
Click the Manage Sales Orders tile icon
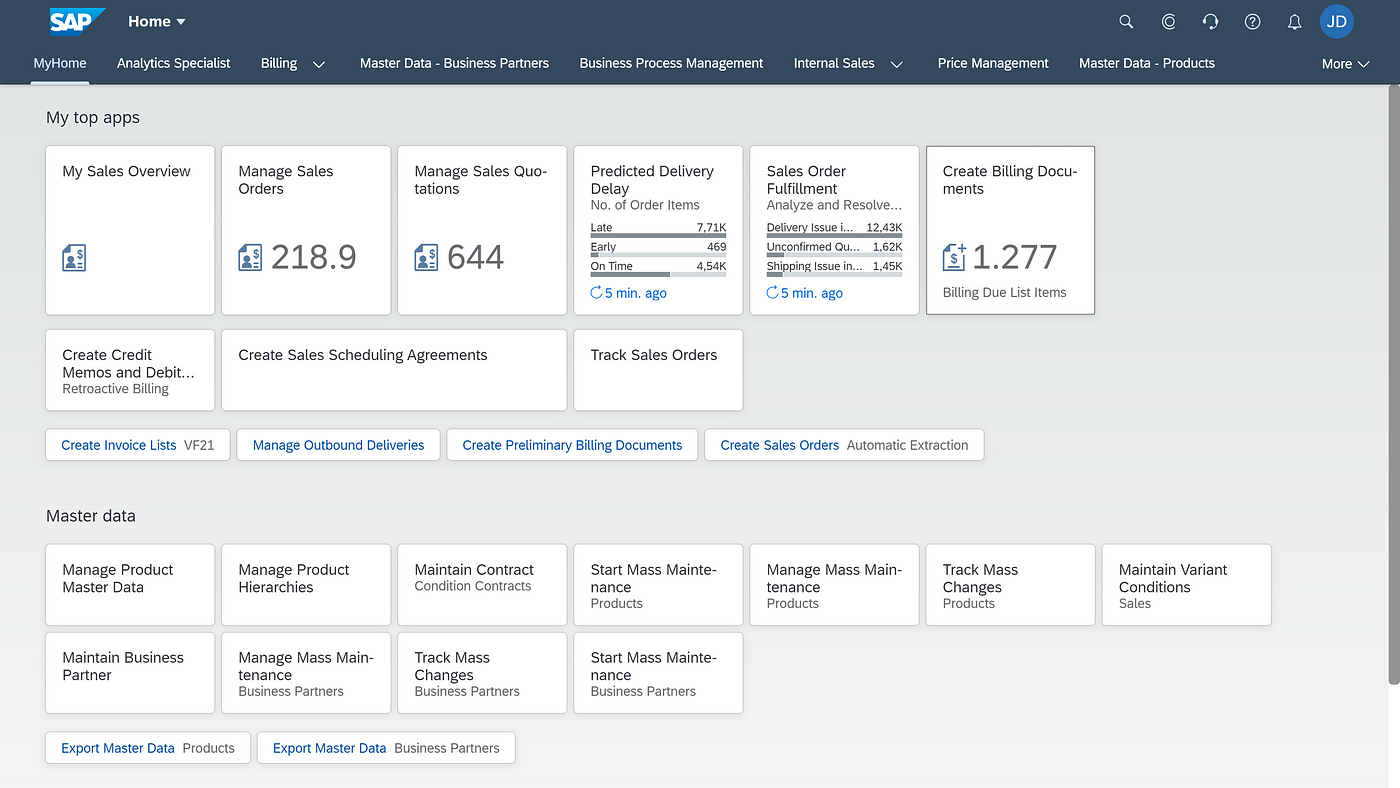coord(250,258)
